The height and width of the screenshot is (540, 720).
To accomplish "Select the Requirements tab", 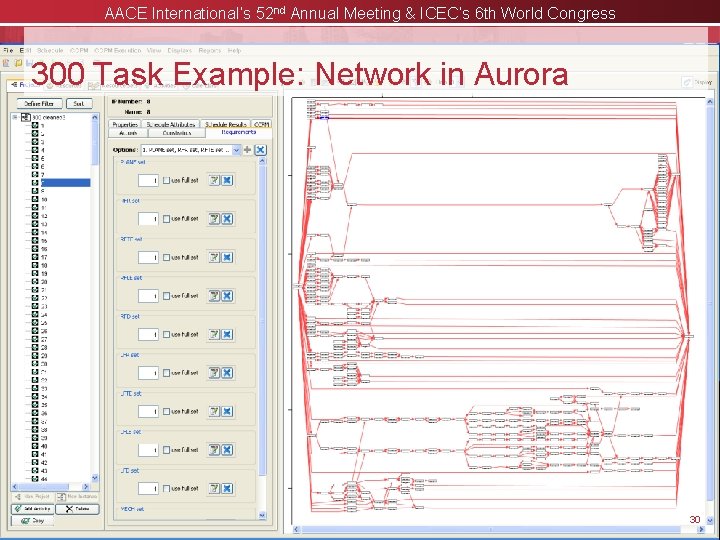I will point(239,132).
